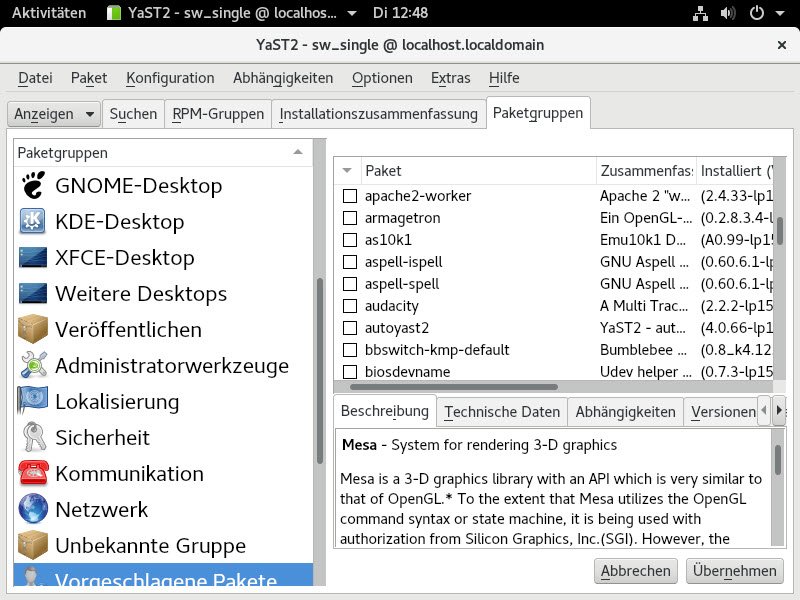
Task: Open the Paket menu
Action: point(89,78)
